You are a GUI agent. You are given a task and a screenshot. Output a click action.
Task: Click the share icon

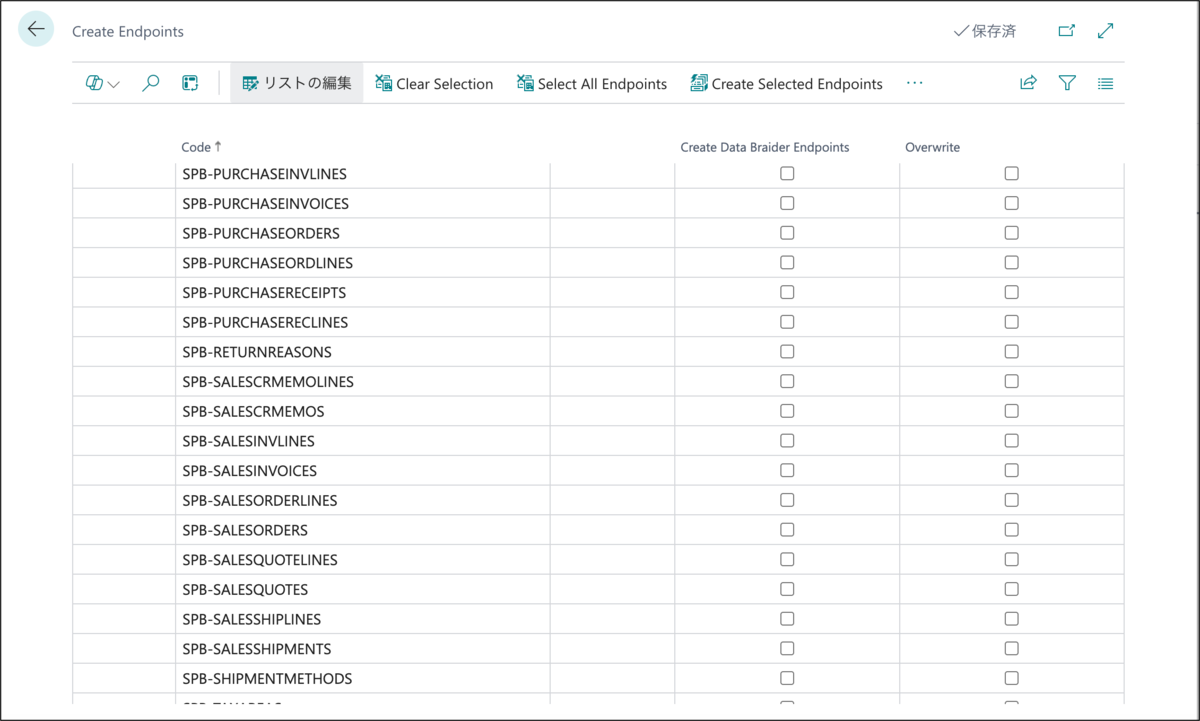[x=1028, y=84]
